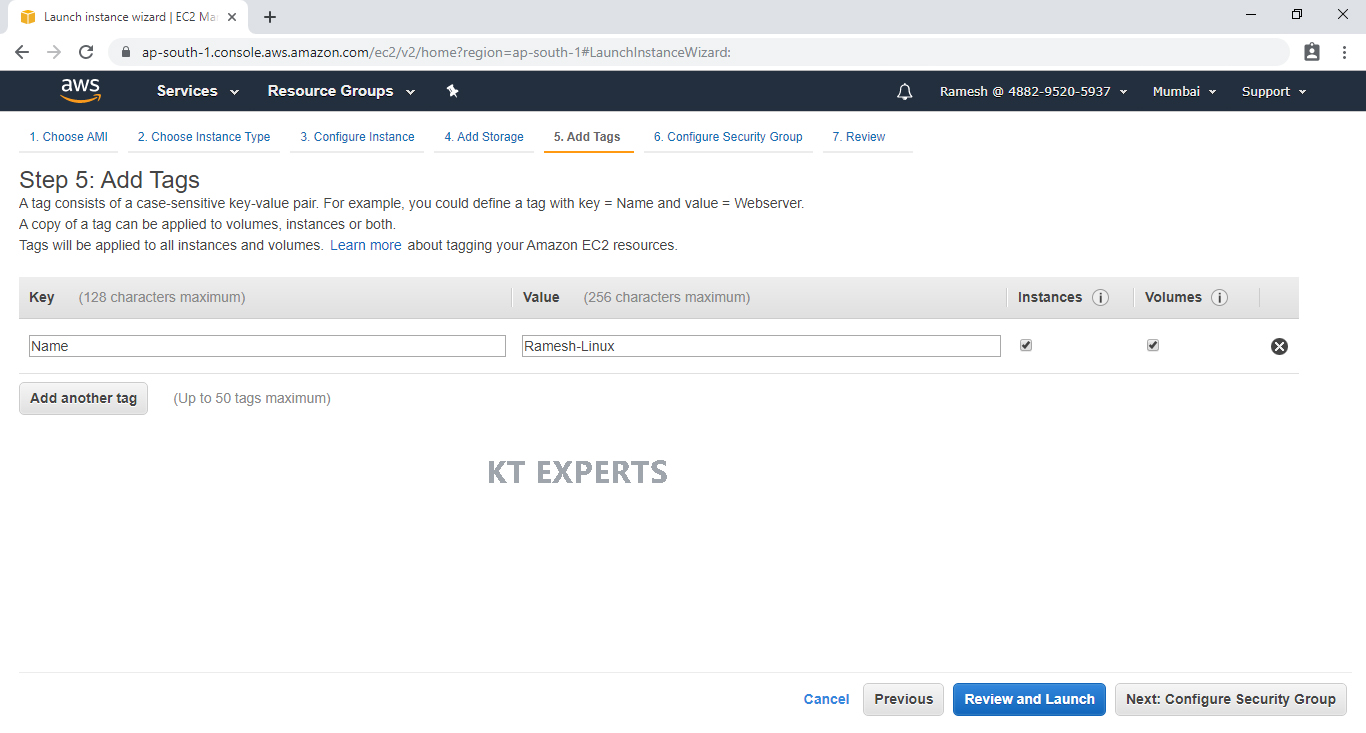Click the padlock site info icon
Image resolution: width=1366 pixels, height=733 pixels.
pos(126,52)
